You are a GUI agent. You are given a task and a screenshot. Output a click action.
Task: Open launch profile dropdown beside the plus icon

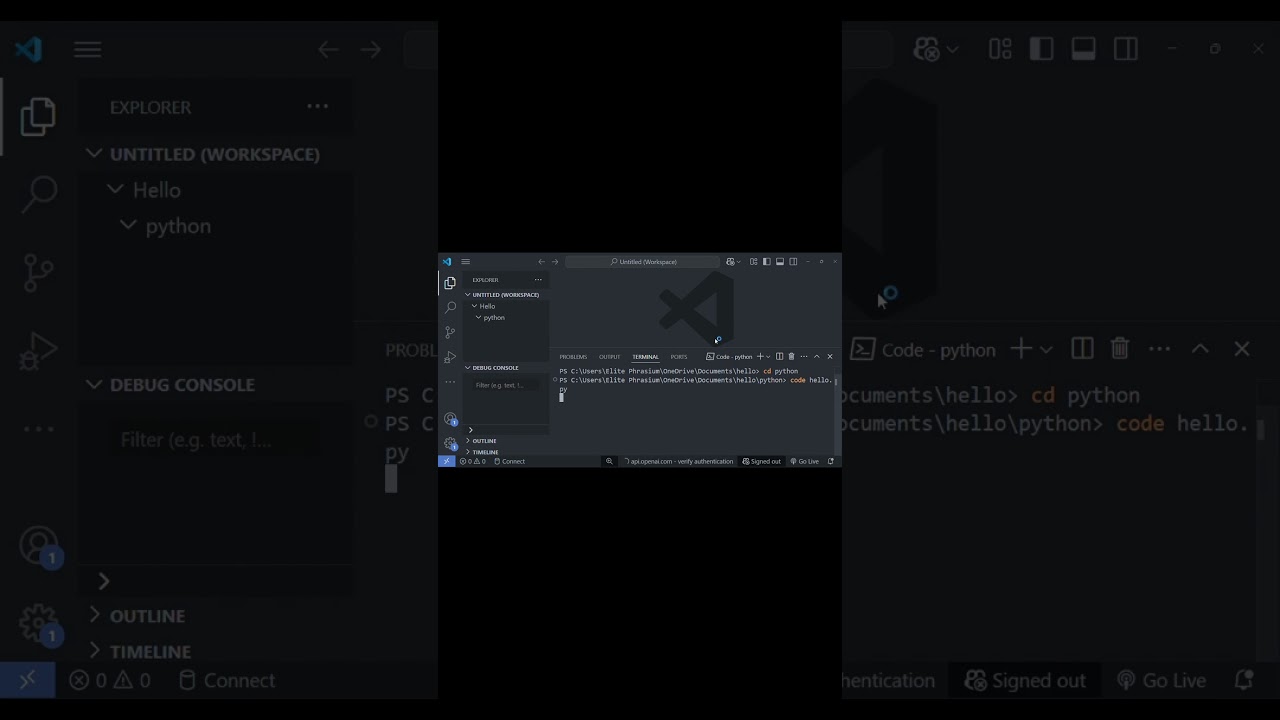[768, 357]
